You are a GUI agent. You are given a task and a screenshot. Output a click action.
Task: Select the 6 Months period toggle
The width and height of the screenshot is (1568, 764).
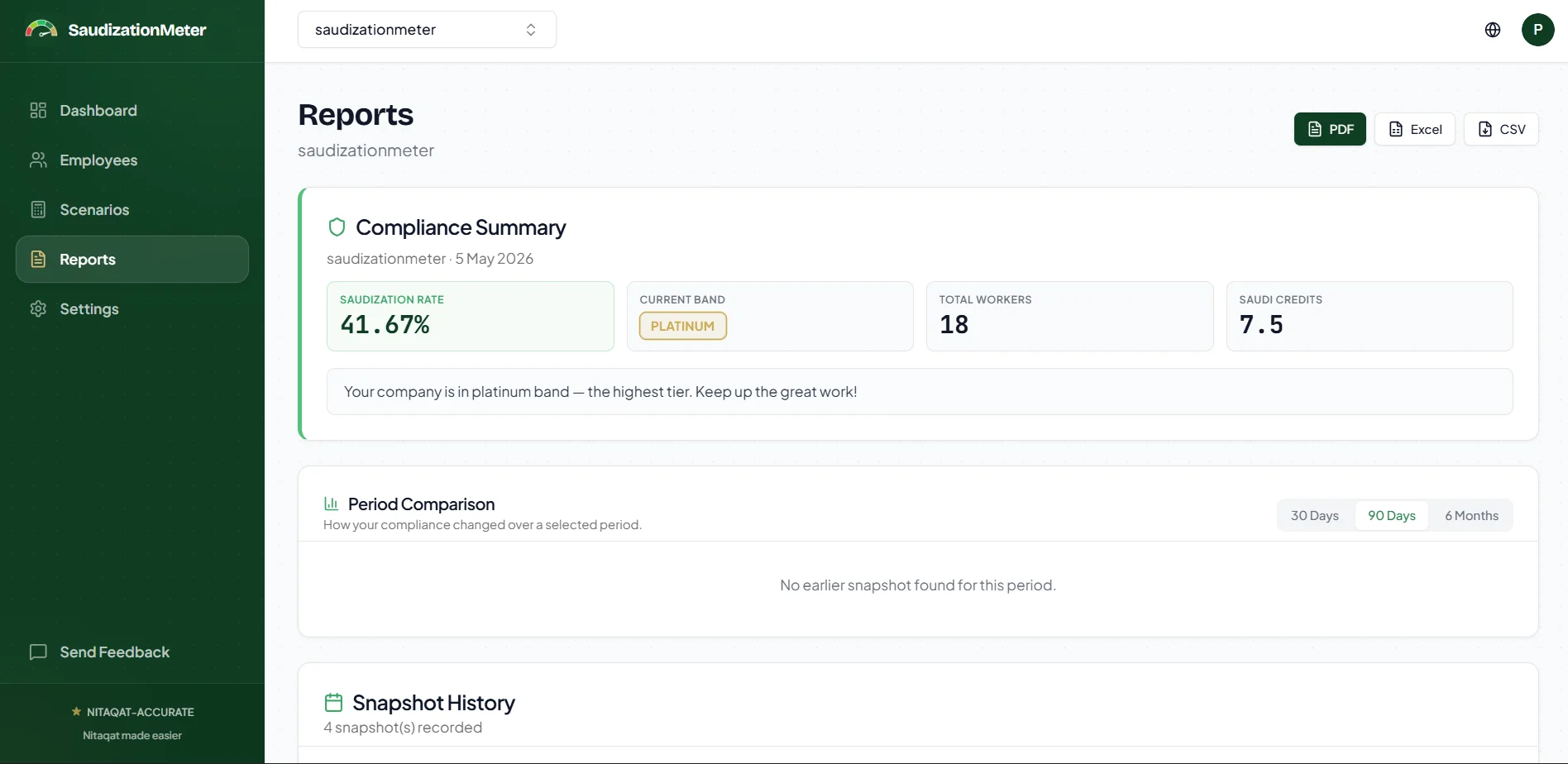pos(1472,516)
